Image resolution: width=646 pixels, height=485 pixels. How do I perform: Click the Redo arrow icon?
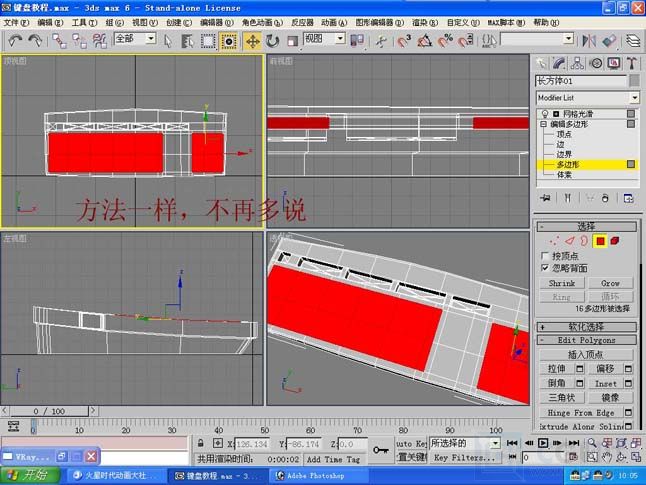[x=35, y=41]
